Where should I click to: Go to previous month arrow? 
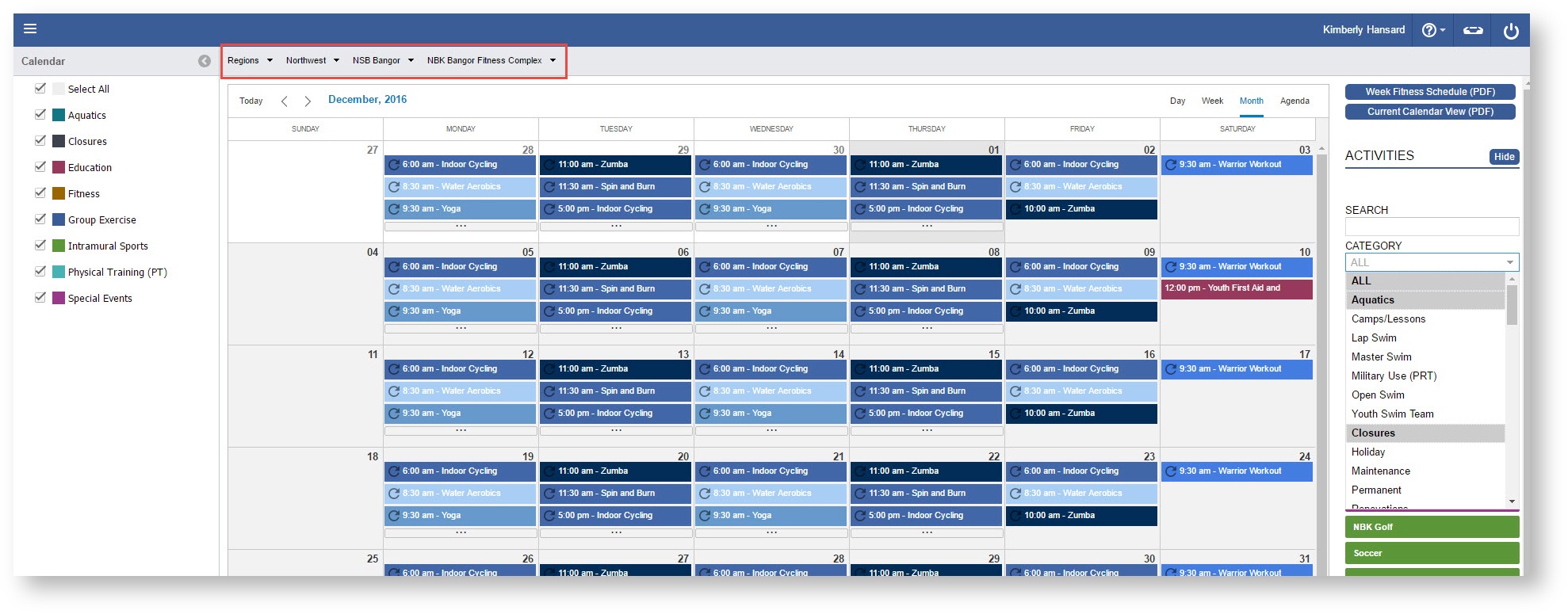pos(285,101)
